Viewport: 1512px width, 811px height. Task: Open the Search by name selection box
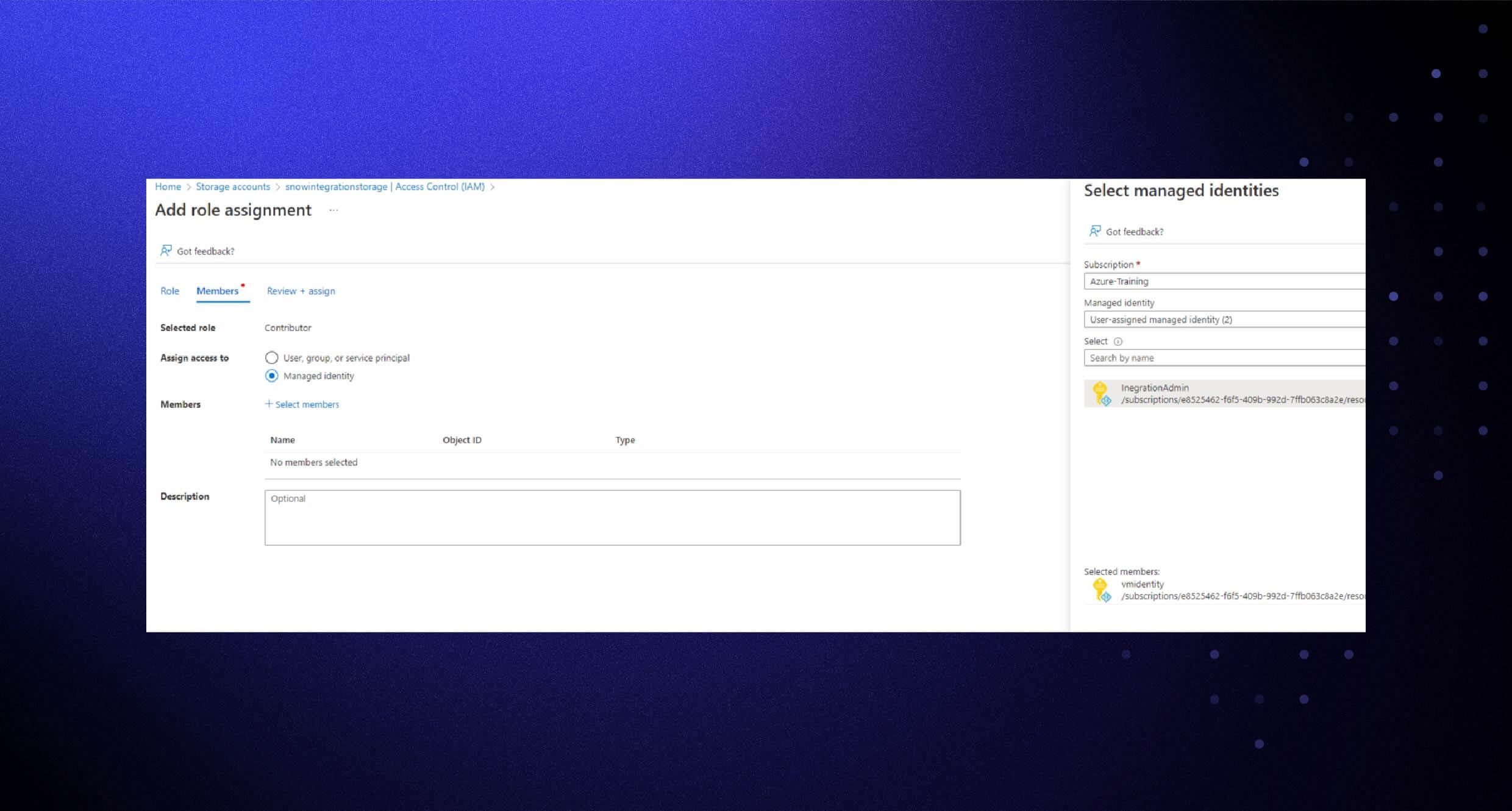click(1223, 358)
